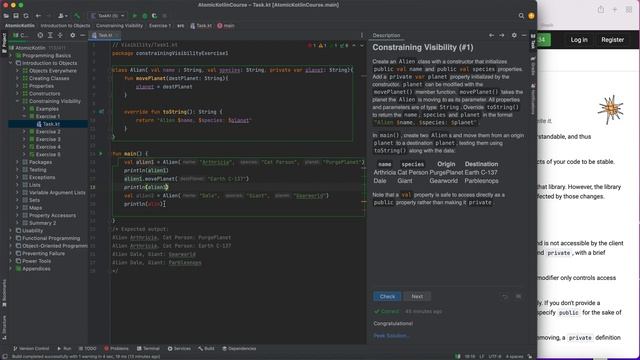The height and width of the screenshot is (360, 640).
Task: Open the Run tool window
Action: point(64,349)
